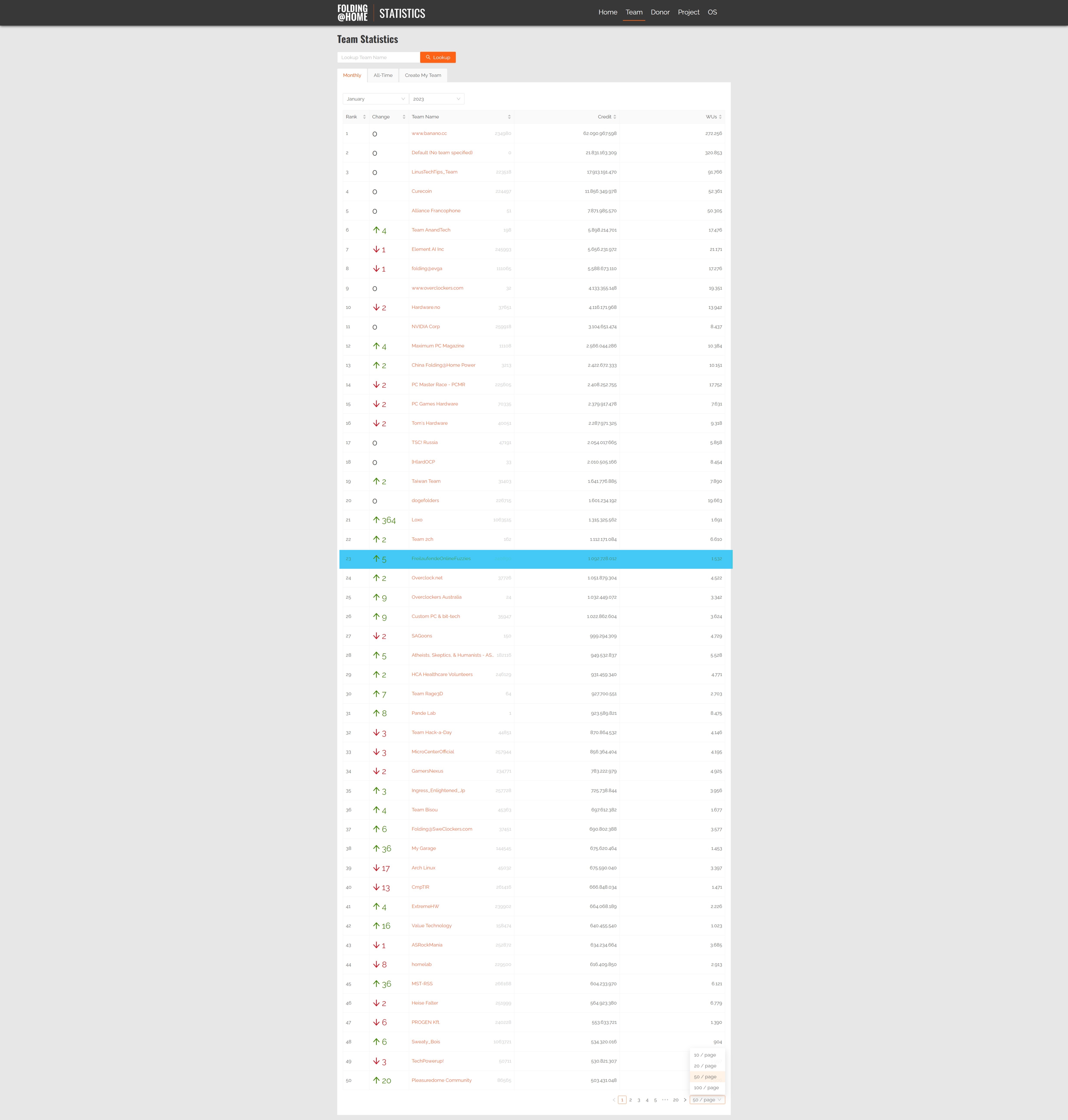
Task: Open the LinusTechTips_Team link
Action: [434, 172]
